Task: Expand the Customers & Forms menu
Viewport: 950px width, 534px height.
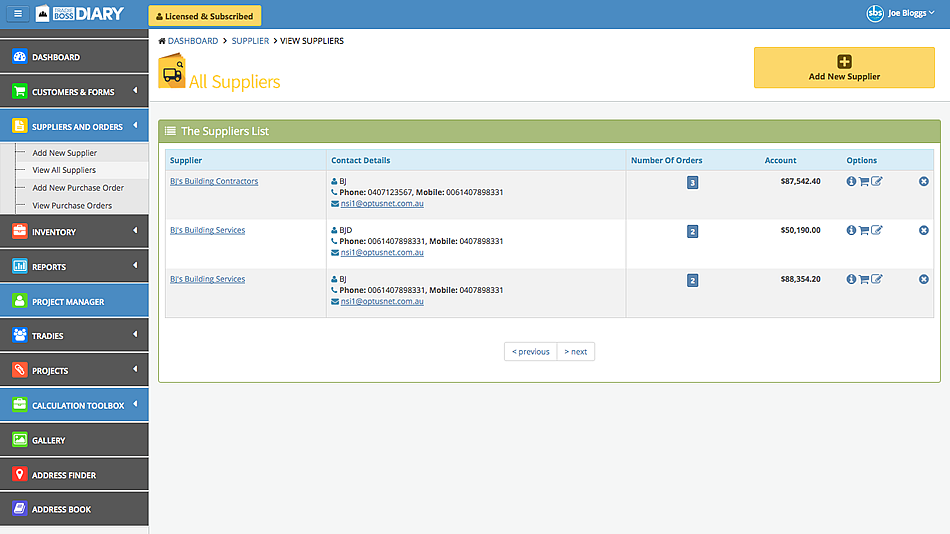Action: tap(73, 92)
